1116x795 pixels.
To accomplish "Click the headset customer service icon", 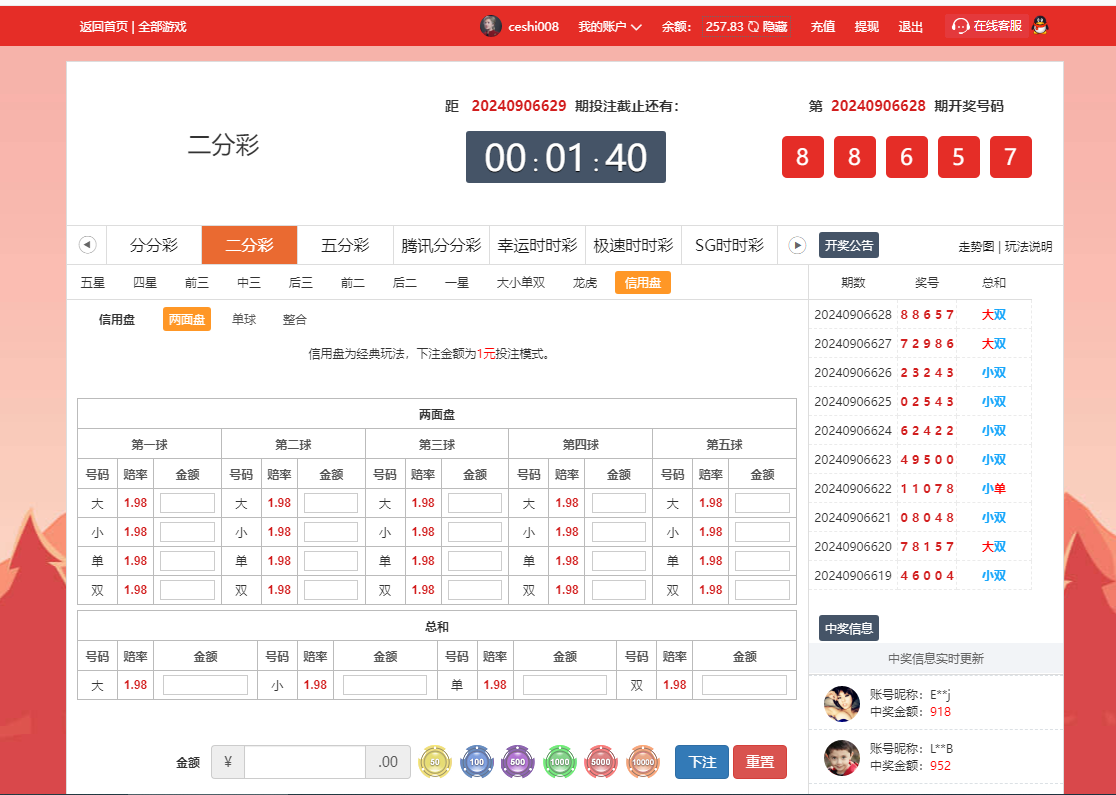I will [x=961, y=26].
